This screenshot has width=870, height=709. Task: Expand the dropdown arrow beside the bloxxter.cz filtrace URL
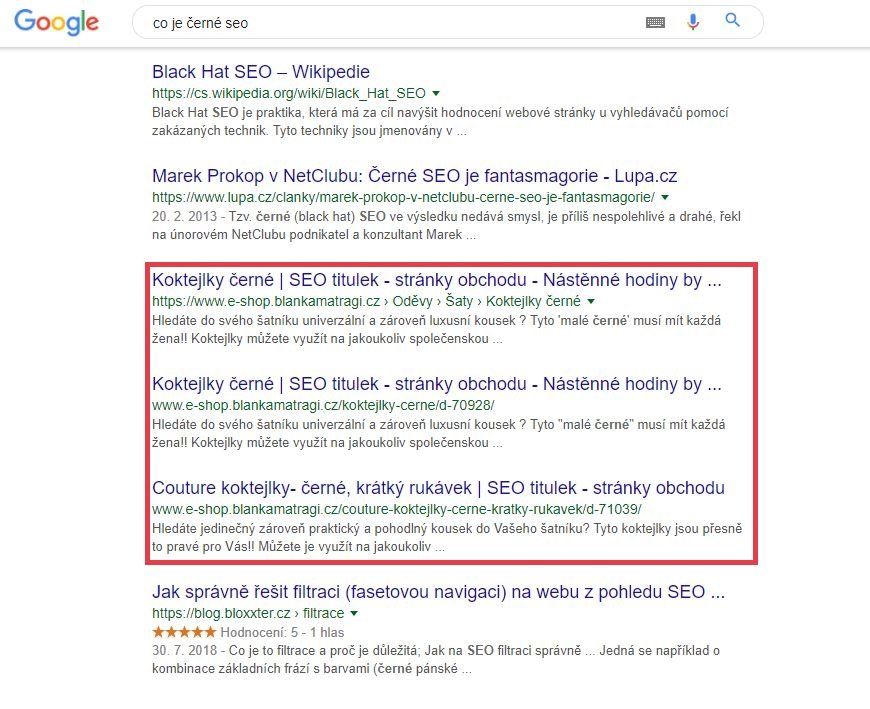(x=354, y=614)
